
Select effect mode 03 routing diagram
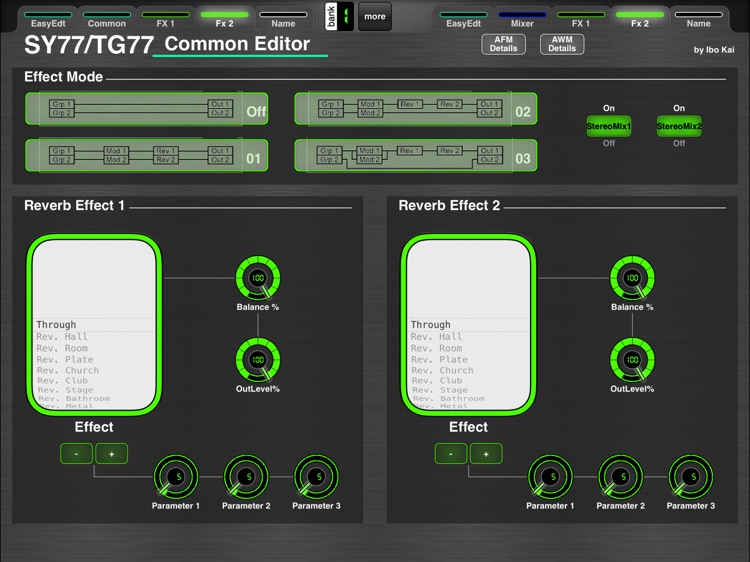(416, 155)
